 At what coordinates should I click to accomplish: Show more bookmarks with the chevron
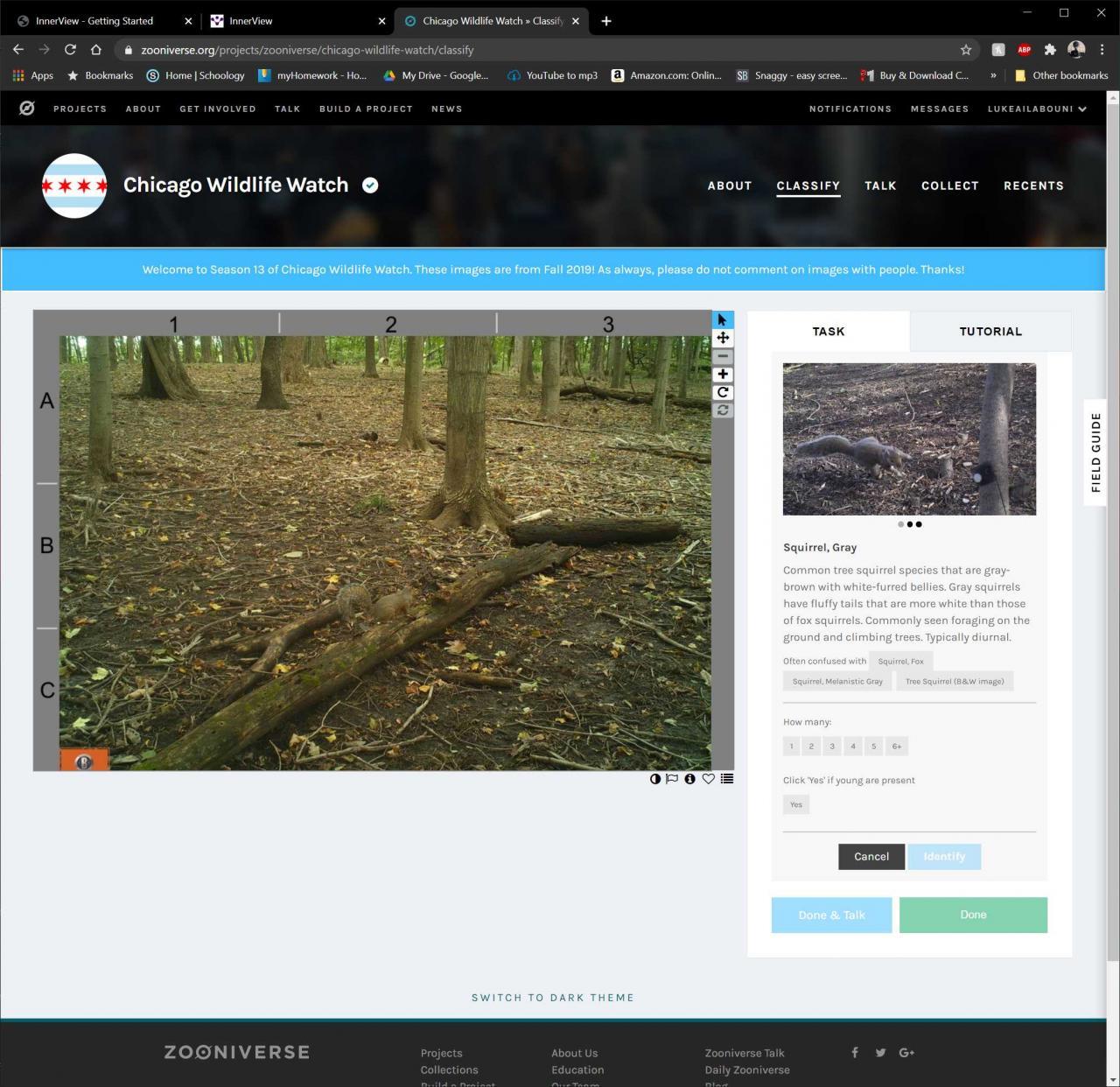[x=993, y=75]
